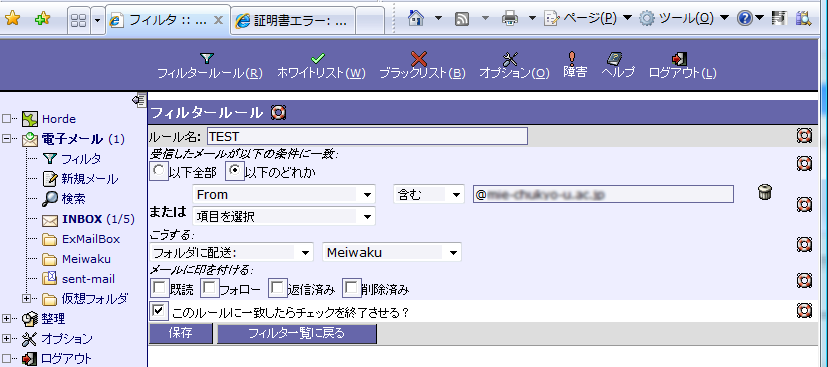Open the 含む match-type dropdown

[428, 194]
